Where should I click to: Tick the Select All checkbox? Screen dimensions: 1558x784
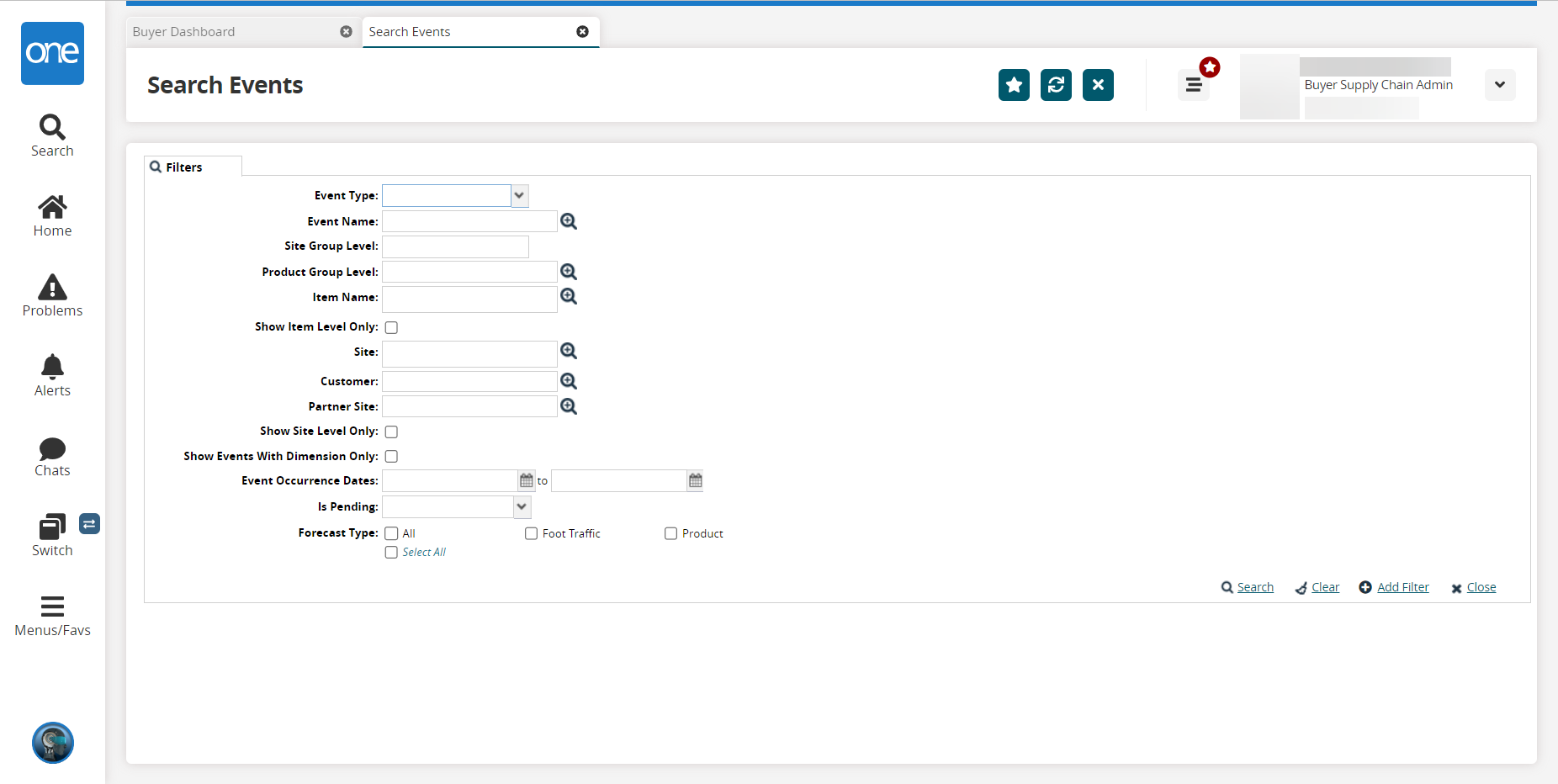pos(391,552)
